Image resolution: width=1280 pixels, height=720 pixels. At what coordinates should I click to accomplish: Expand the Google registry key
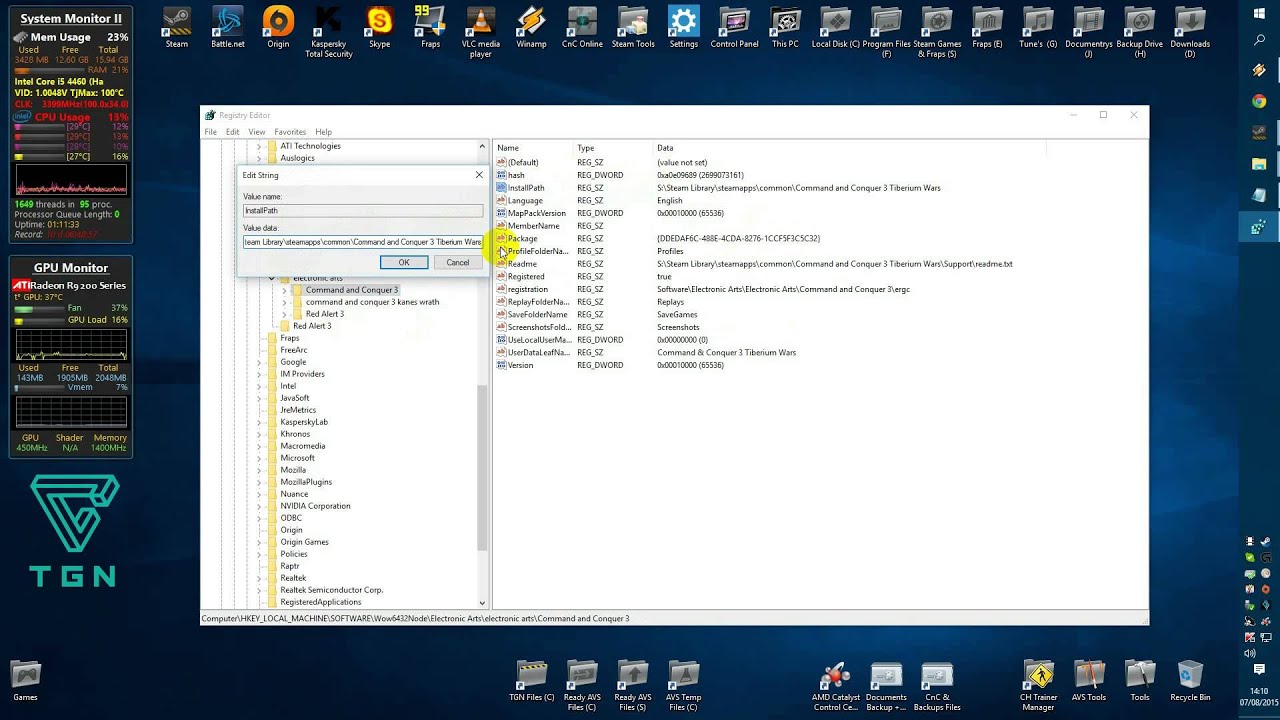pos(258,362)
